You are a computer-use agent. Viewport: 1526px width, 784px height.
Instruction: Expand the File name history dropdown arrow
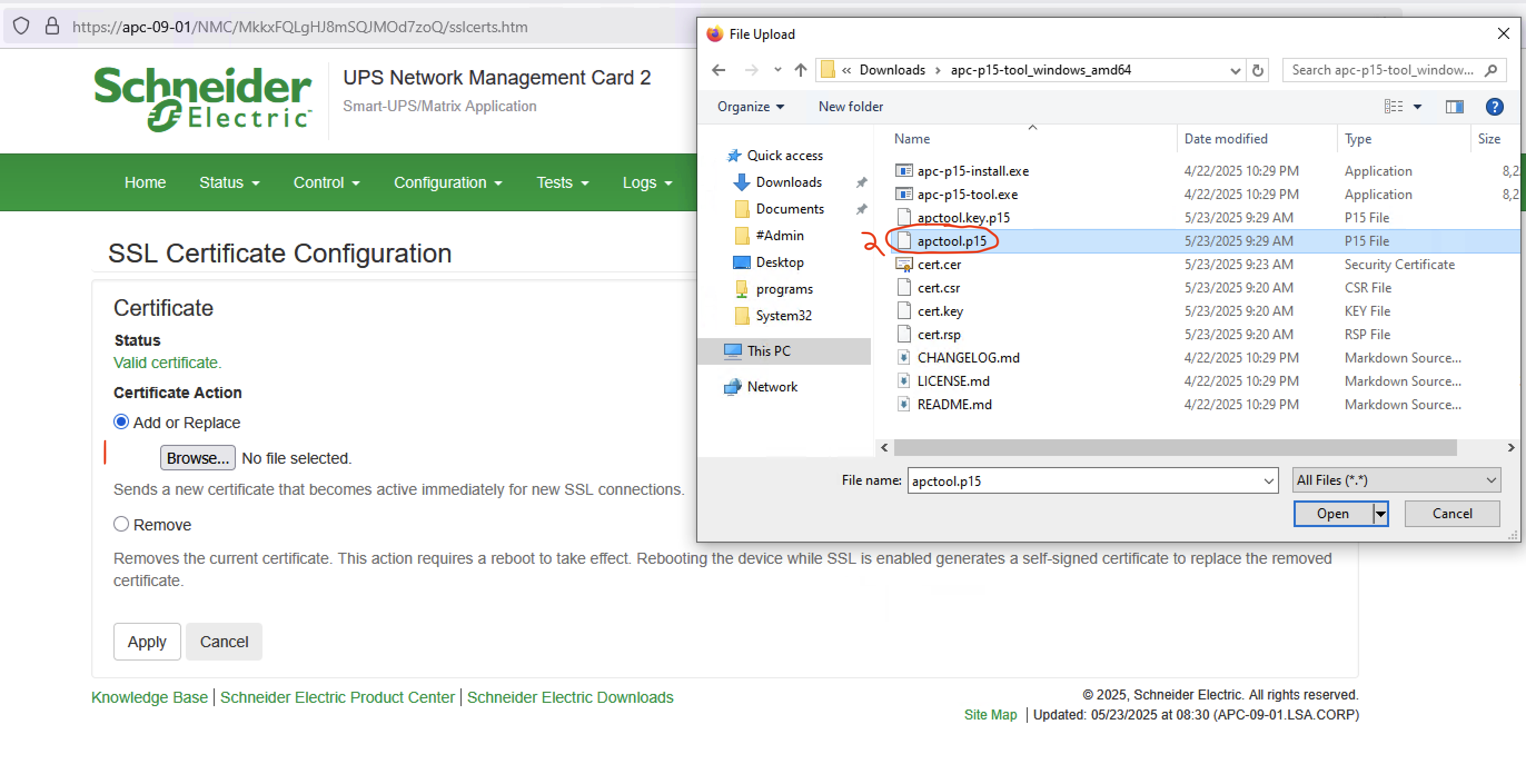1269,481
